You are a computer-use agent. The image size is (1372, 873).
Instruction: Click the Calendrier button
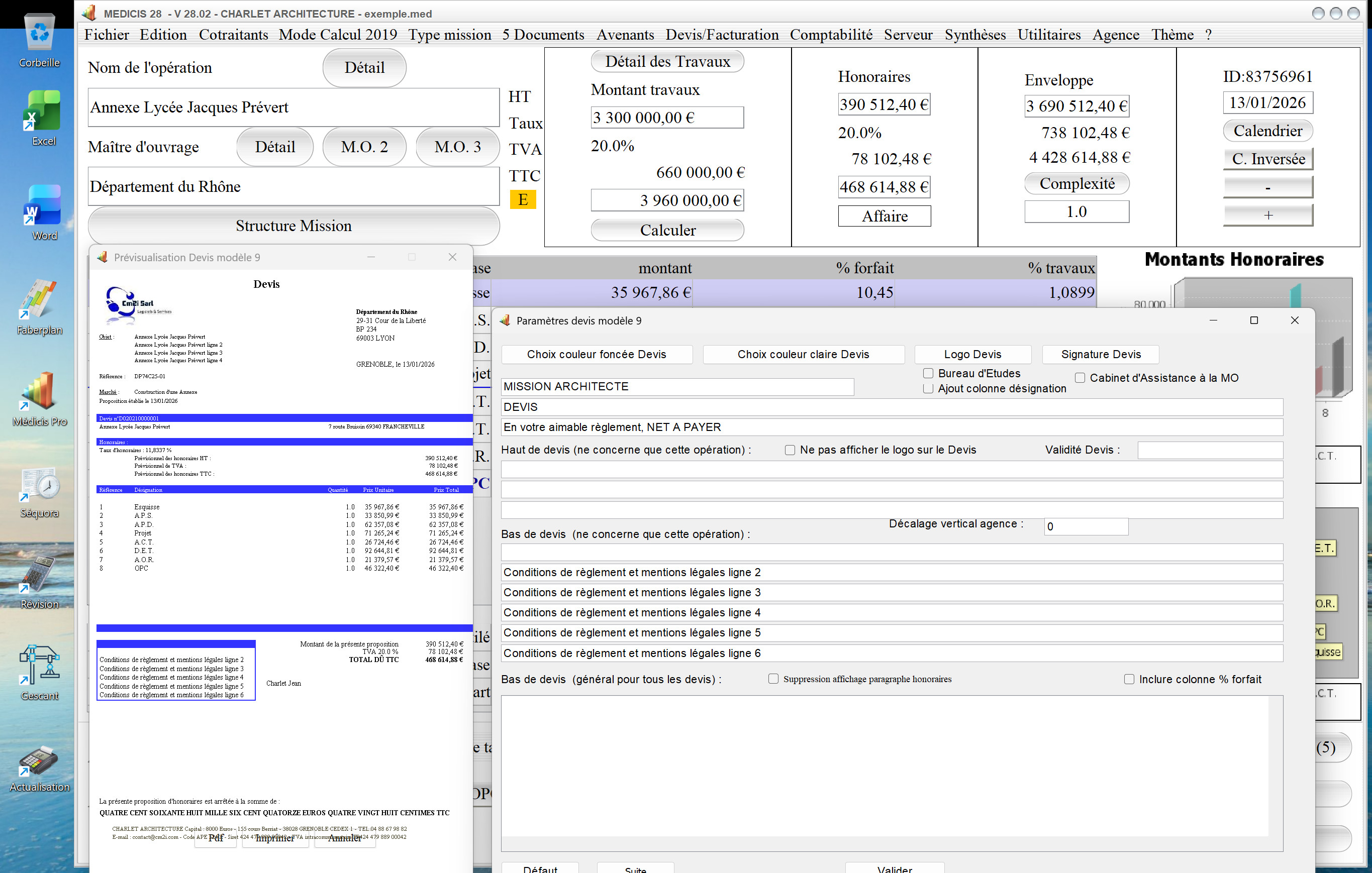coord(1268,131)
